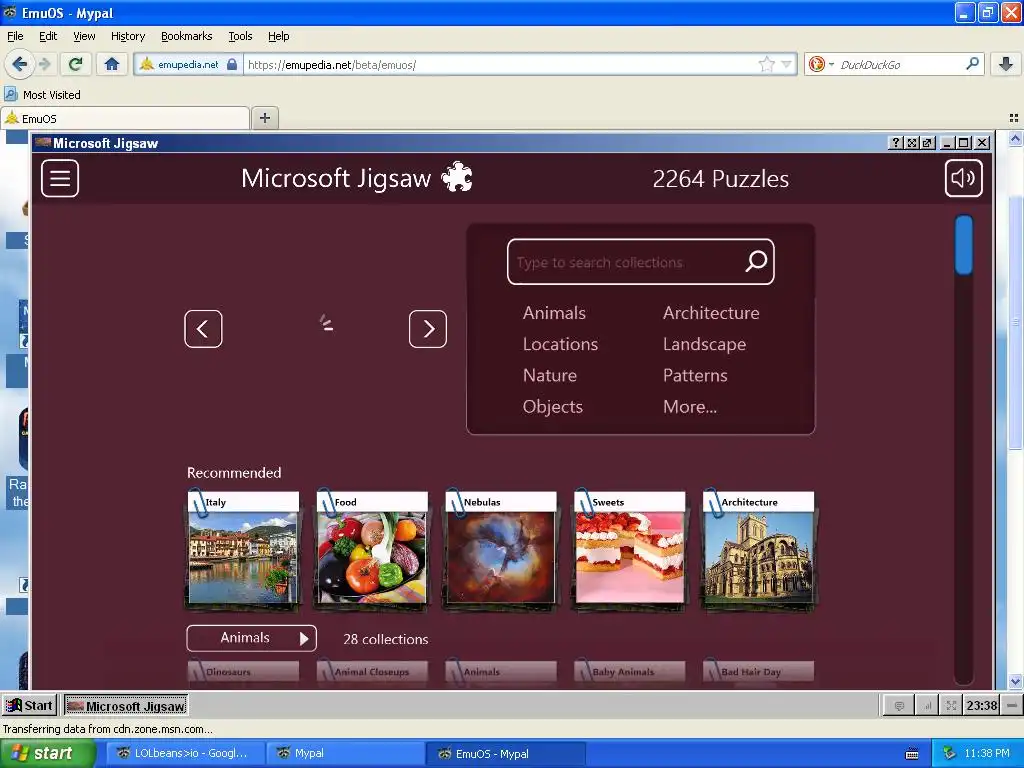Focus the browser address bar

pos(500,64)
